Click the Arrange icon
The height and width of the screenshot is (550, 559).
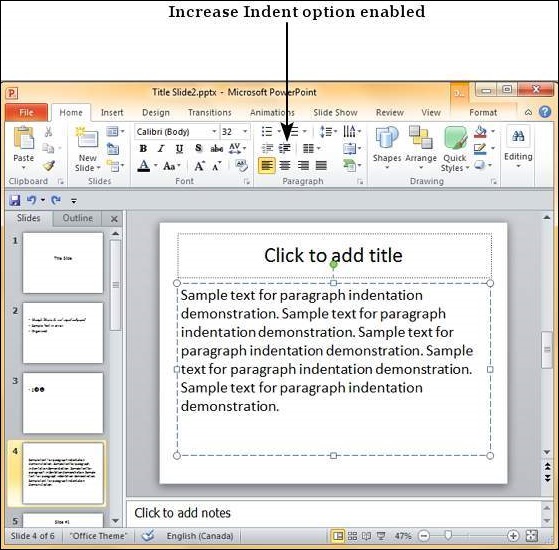click(420, 137)
